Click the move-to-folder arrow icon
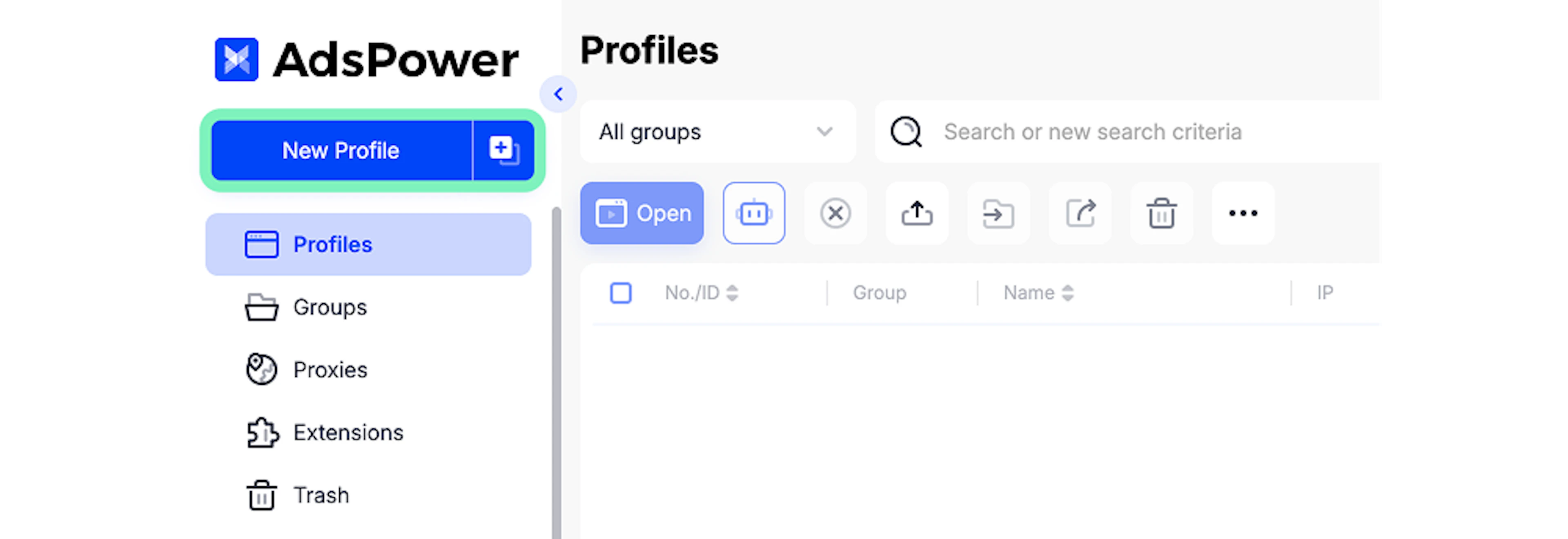 998,213
